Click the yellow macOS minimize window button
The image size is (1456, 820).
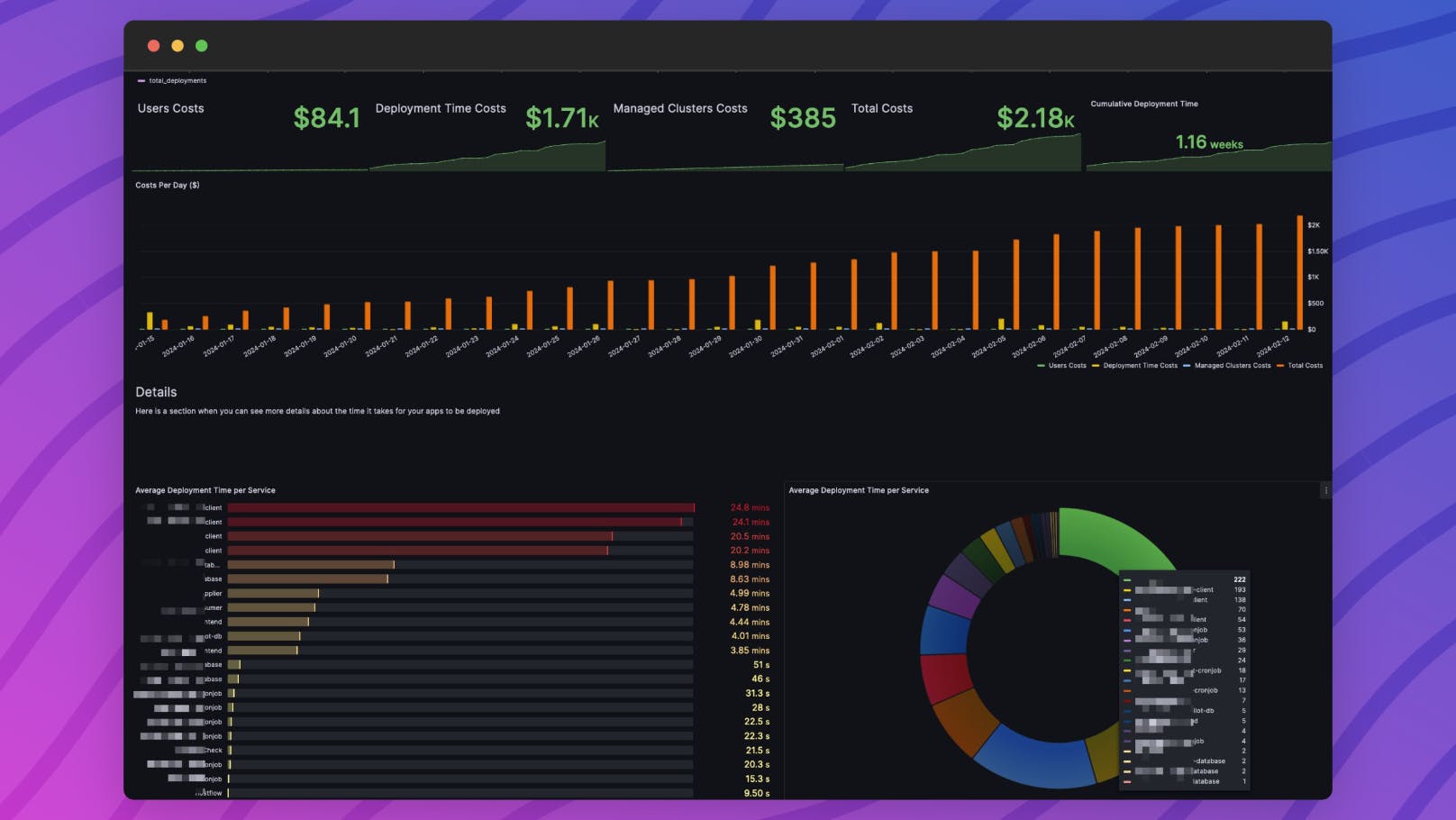177,46
